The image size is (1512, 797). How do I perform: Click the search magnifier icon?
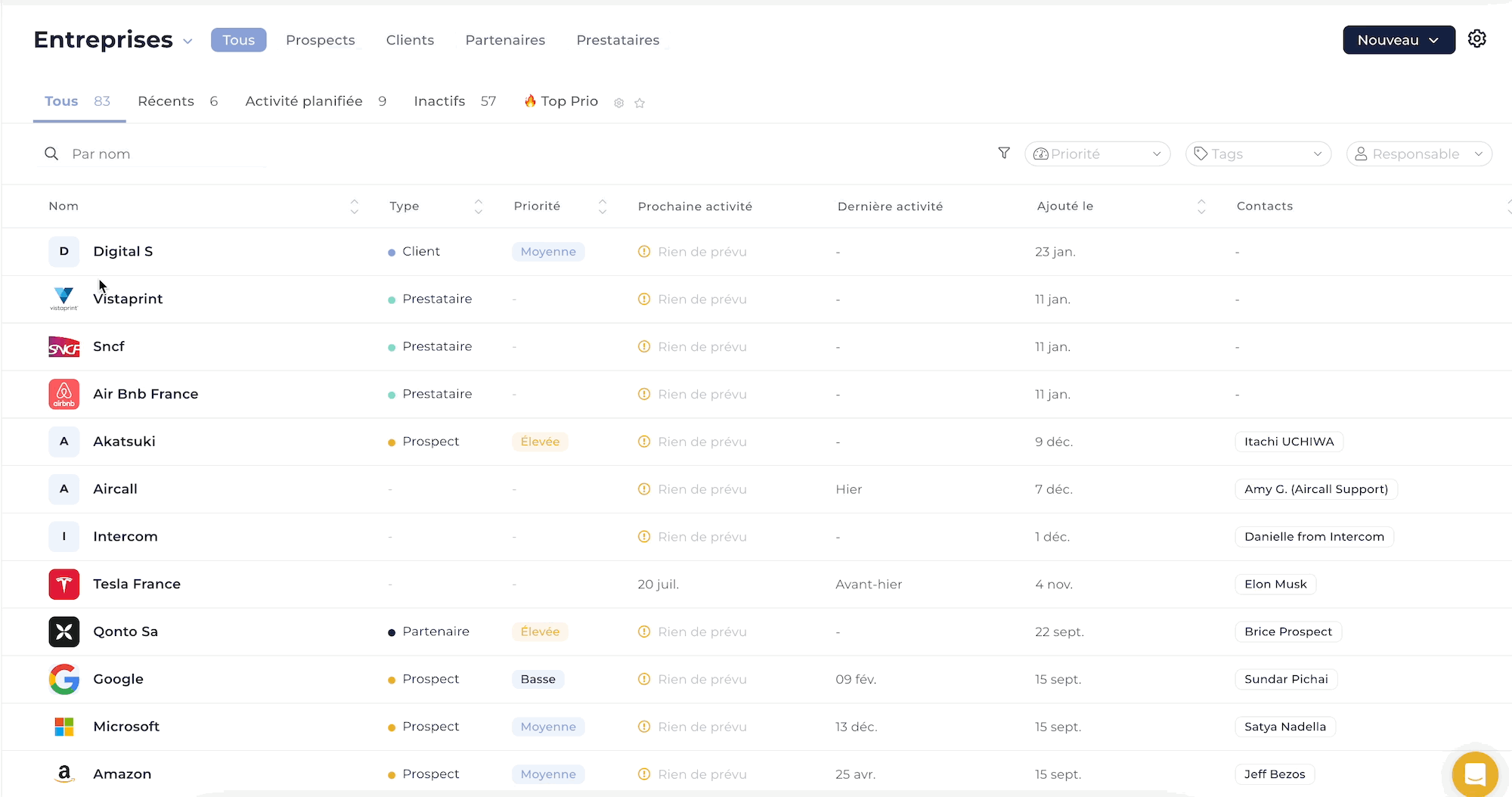51,154
